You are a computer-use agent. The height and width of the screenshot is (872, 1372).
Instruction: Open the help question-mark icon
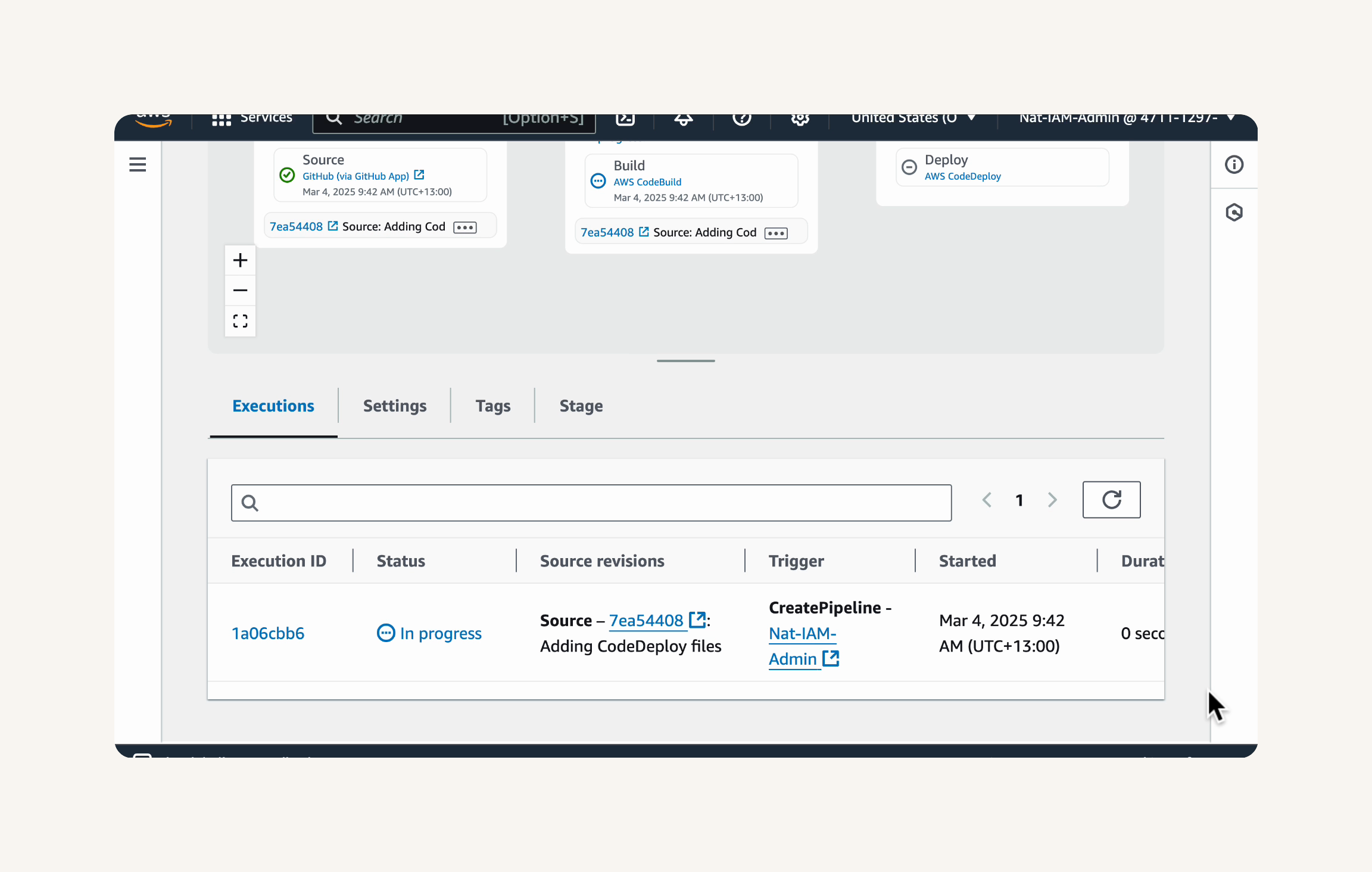click(741, 119)
